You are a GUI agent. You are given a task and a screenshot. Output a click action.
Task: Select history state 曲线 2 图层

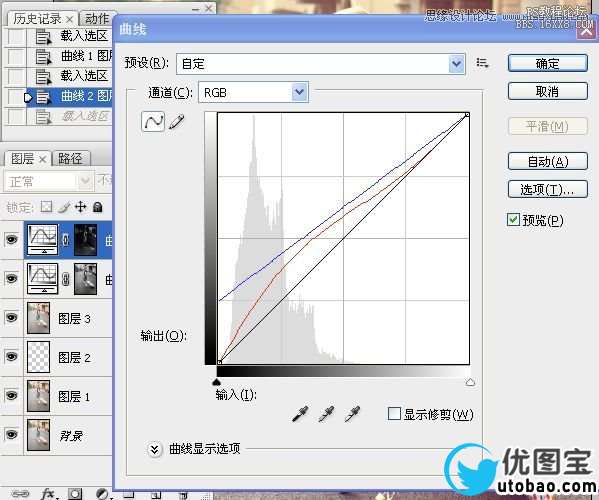click(69, 97)
